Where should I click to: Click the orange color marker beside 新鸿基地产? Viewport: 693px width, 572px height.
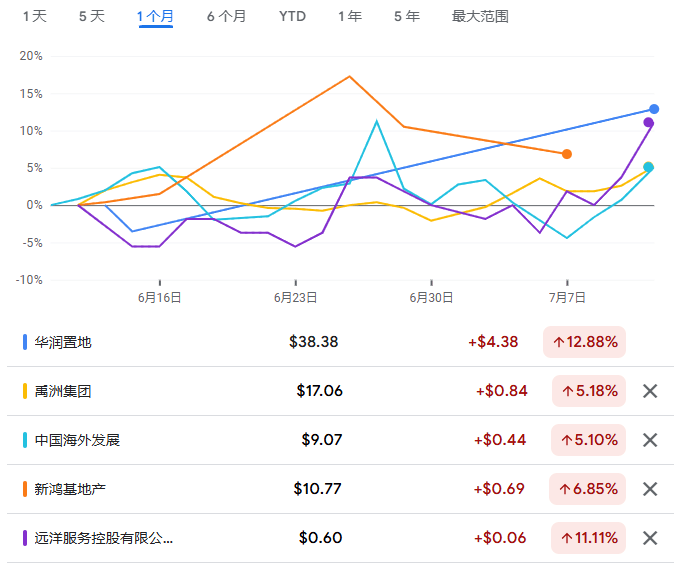click(25, 489)
